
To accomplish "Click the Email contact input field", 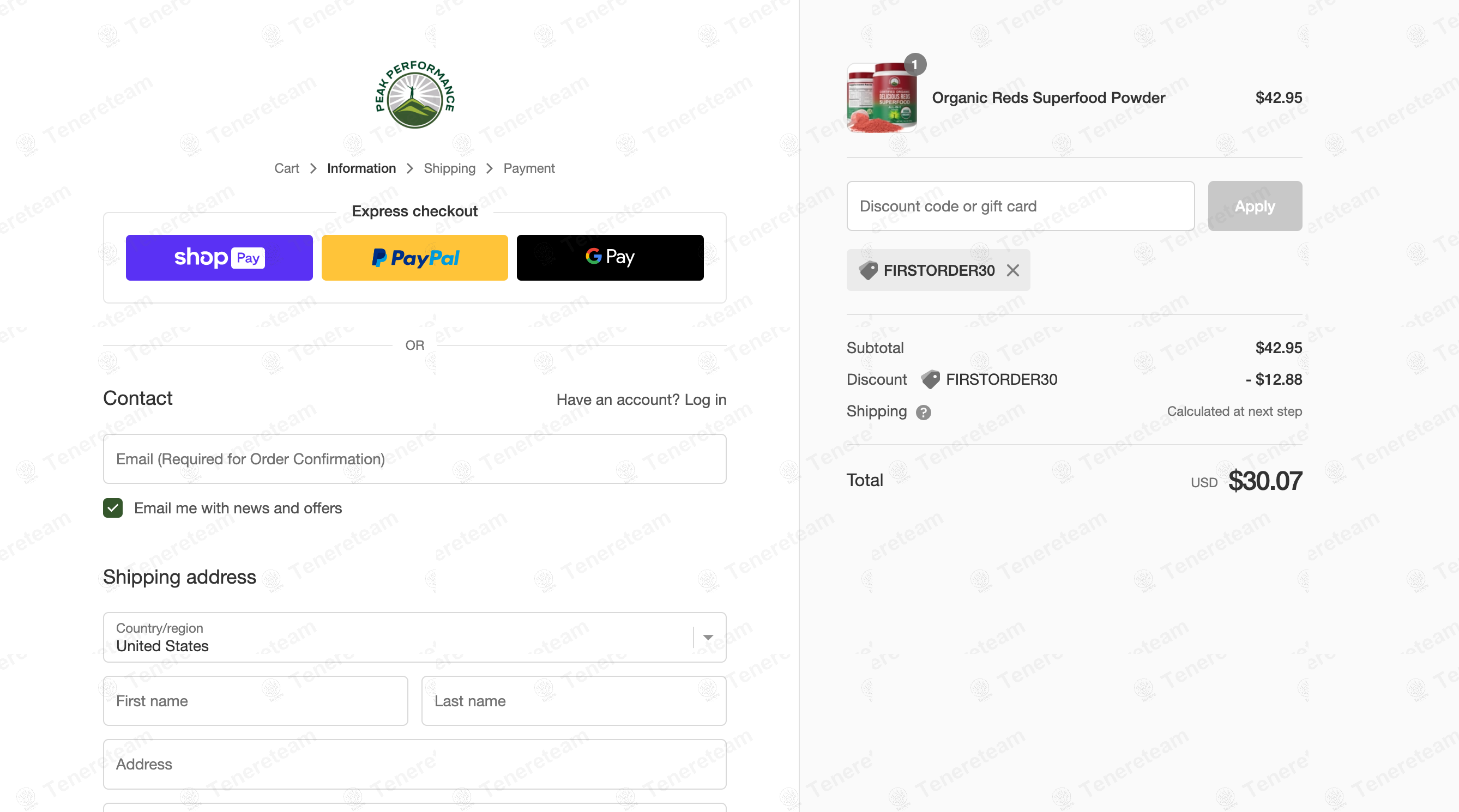I will tap(414, 459).
